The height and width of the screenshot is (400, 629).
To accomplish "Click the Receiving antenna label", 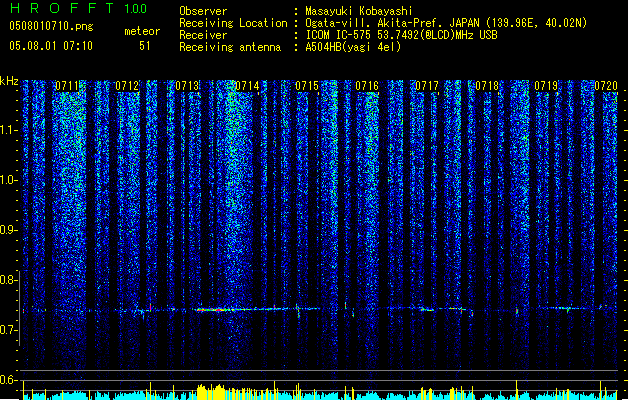I will click(230, 47).
